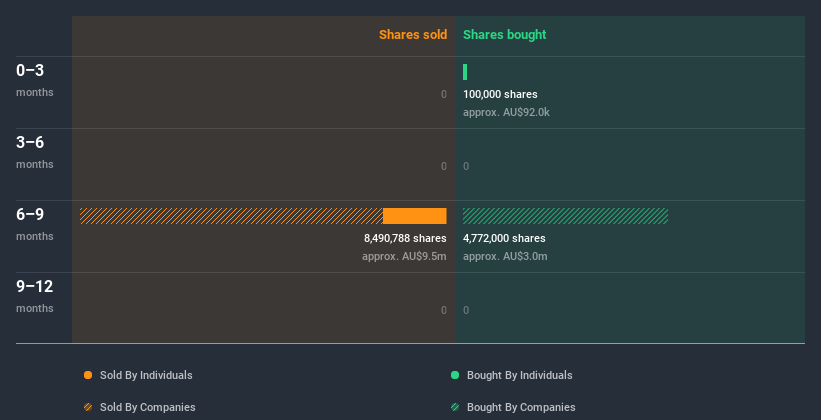The width and height of the screenshot is (821, 420).
Task: Click the 8,490,788 shares value
Action: click(x=405, y=238)
